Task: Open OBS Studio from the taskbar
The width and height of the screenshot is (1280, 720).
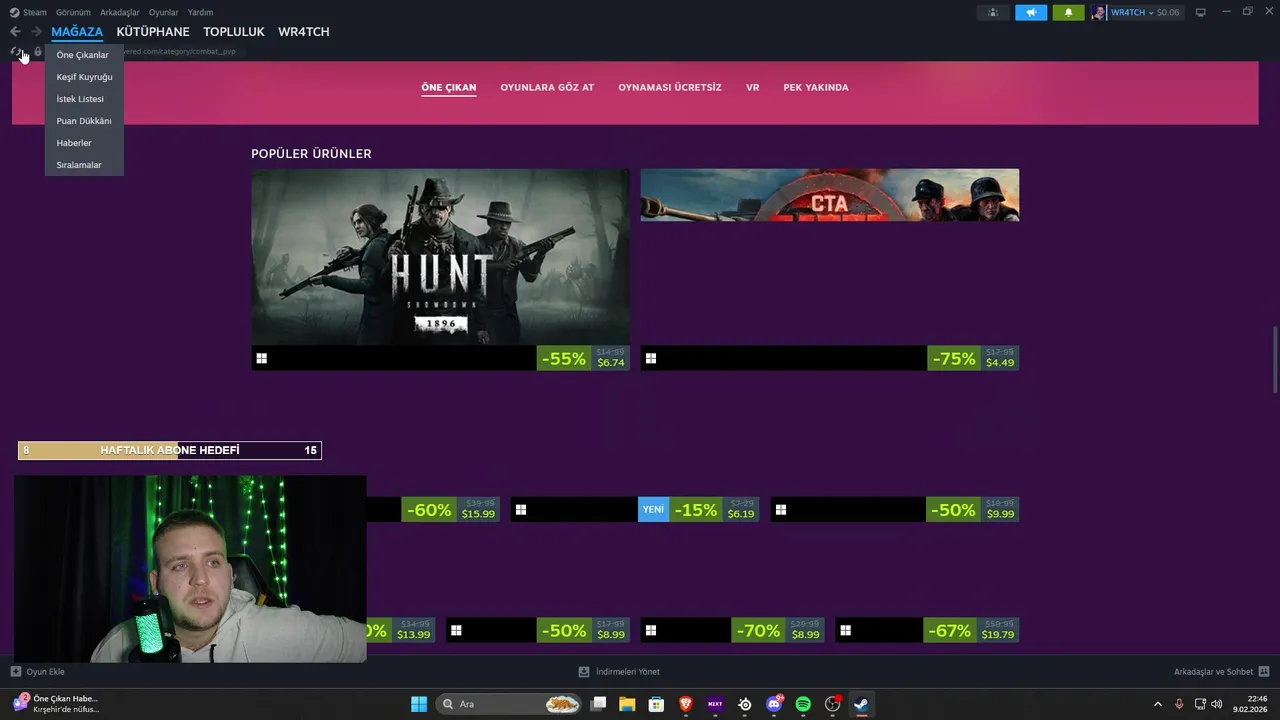Action: (x=833, y=704)
